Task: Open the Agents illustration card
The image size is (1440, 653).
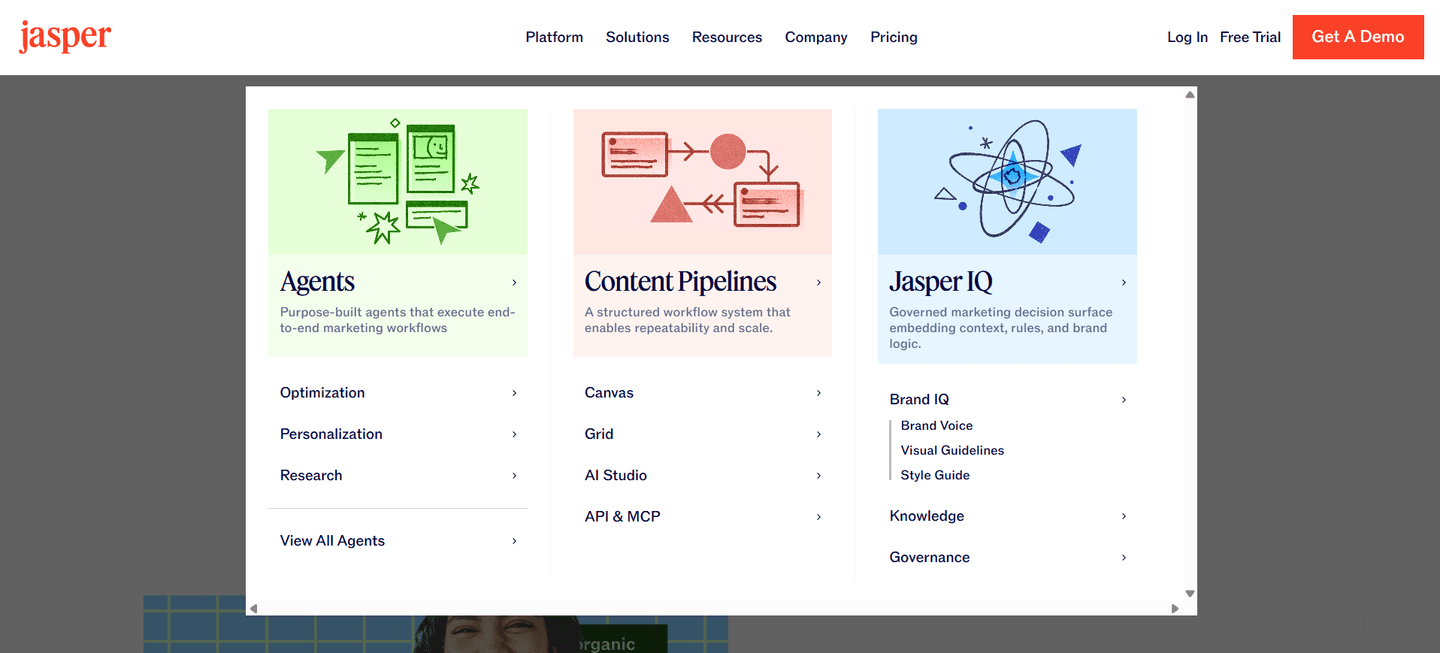Action: click(x=398, y=182)
